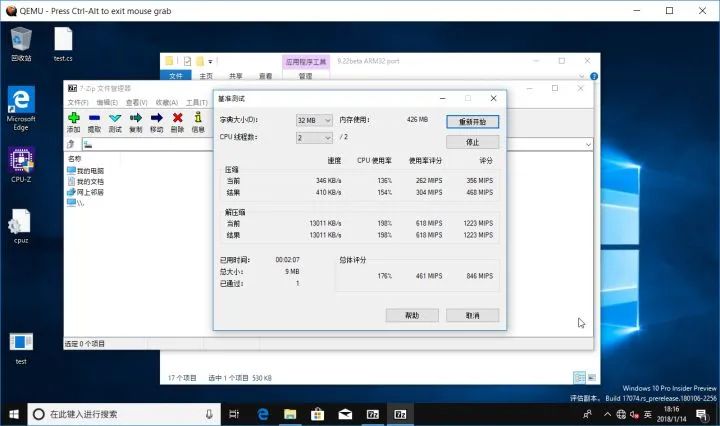
Task: Click the Move (移动) toolbar icon
Action: point(157,123)
